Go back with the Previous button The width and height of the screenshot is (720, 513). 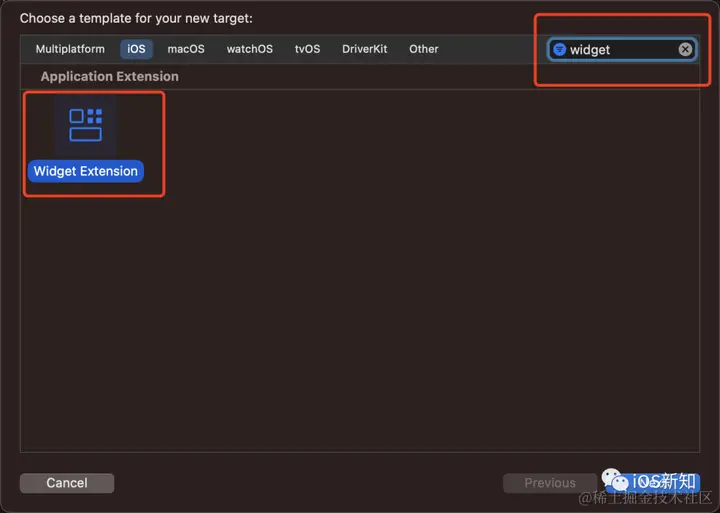pyautogui.click(x=550, y=483)
